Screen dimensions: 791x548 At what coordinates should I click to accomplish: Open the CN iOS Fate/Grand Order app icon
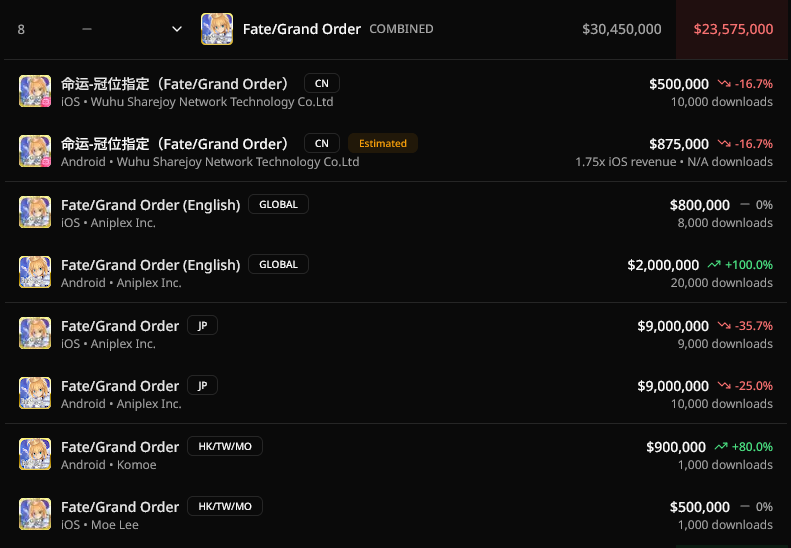[35, 91]
